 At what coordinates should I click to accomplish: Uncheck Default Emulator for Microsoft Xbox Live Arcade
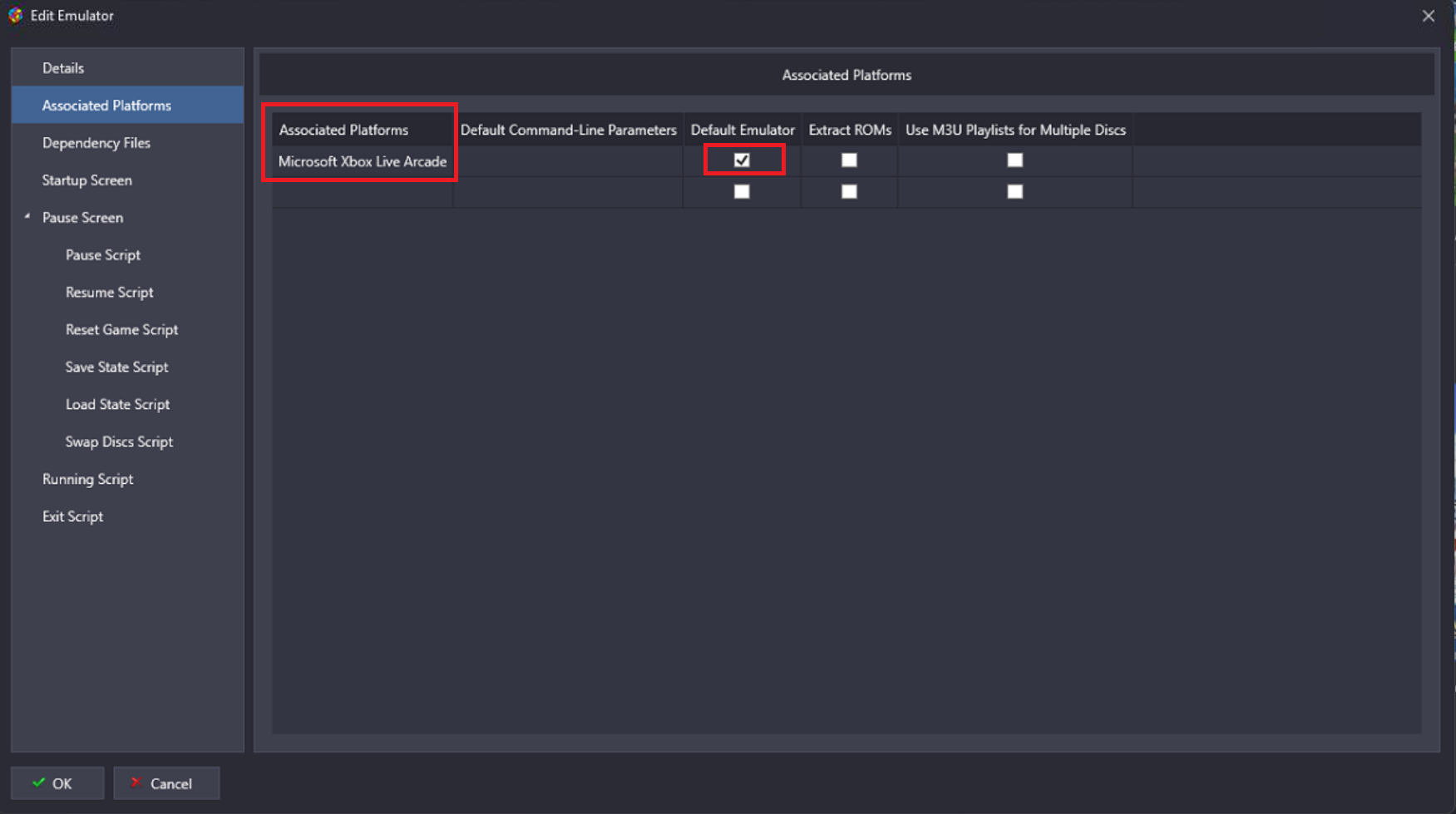(742, 160)
